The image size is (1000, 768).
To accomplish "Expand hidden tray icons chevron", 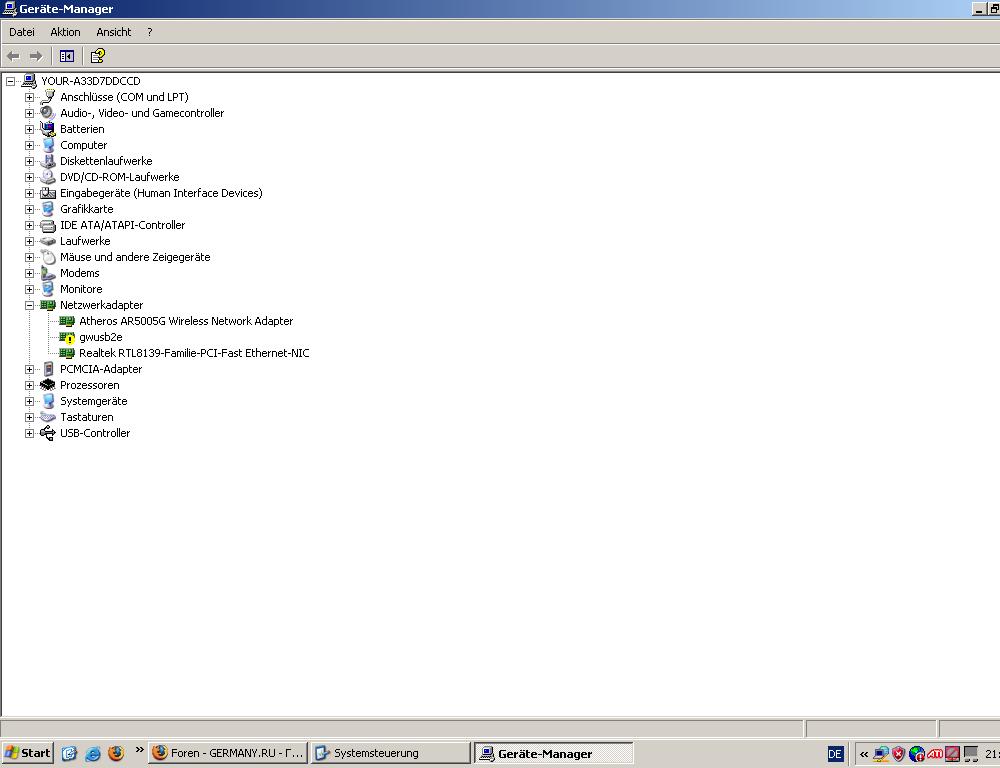I will pos(864,754).
